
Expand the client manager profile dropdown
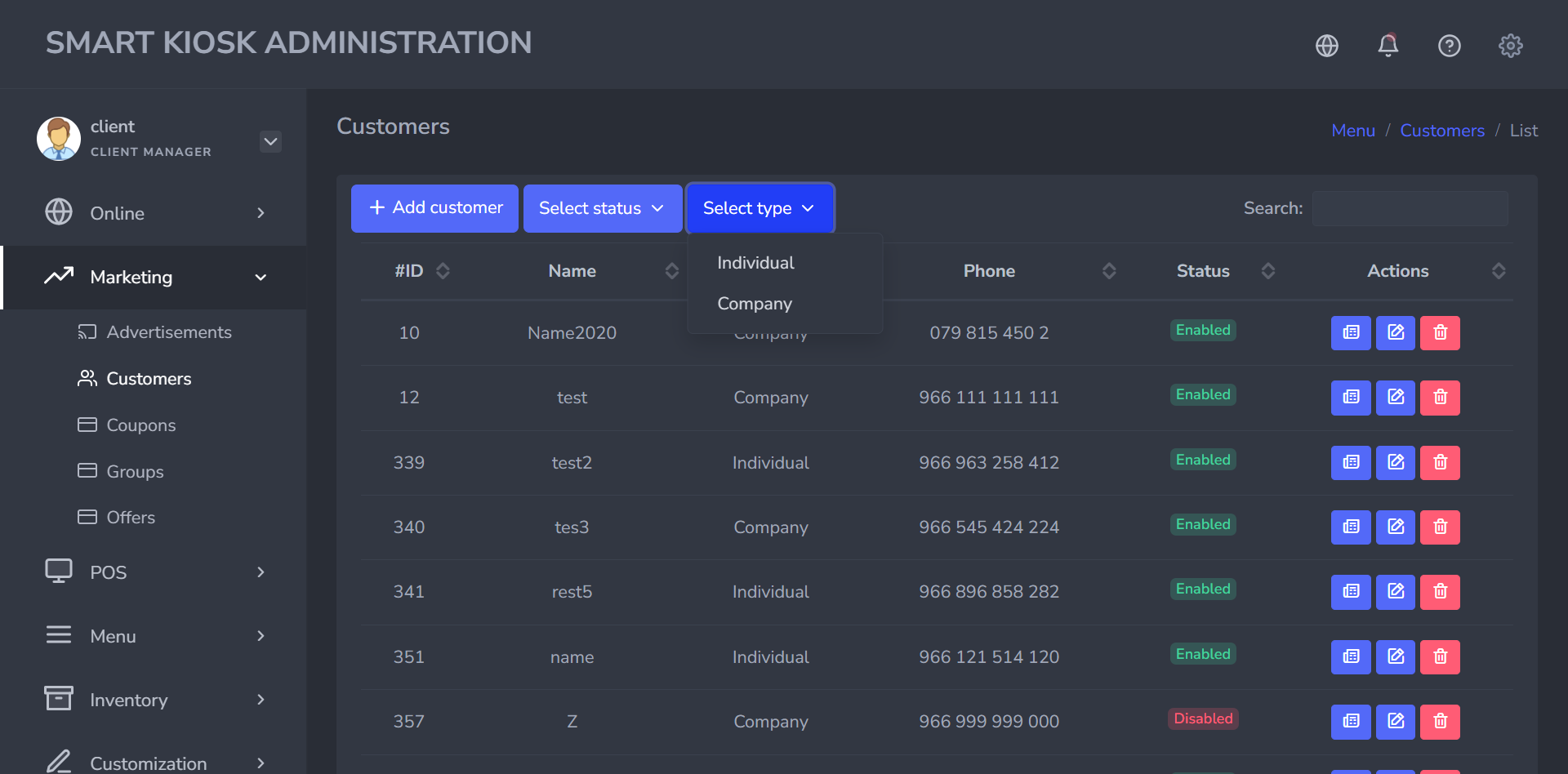[270, 141]
